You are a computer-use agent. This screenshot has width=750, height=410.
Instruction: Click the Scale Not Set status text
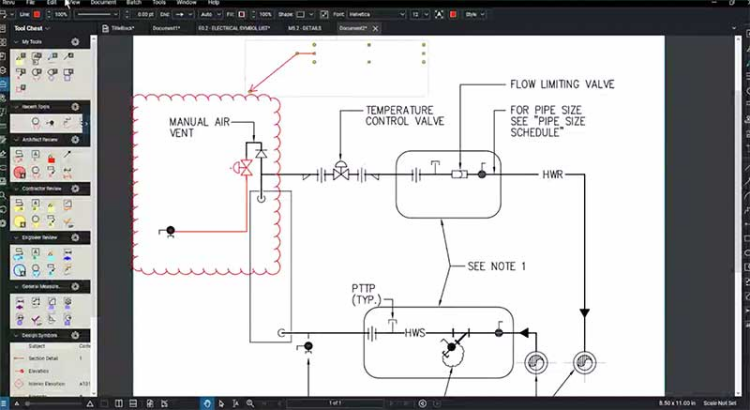coord(720,404)
